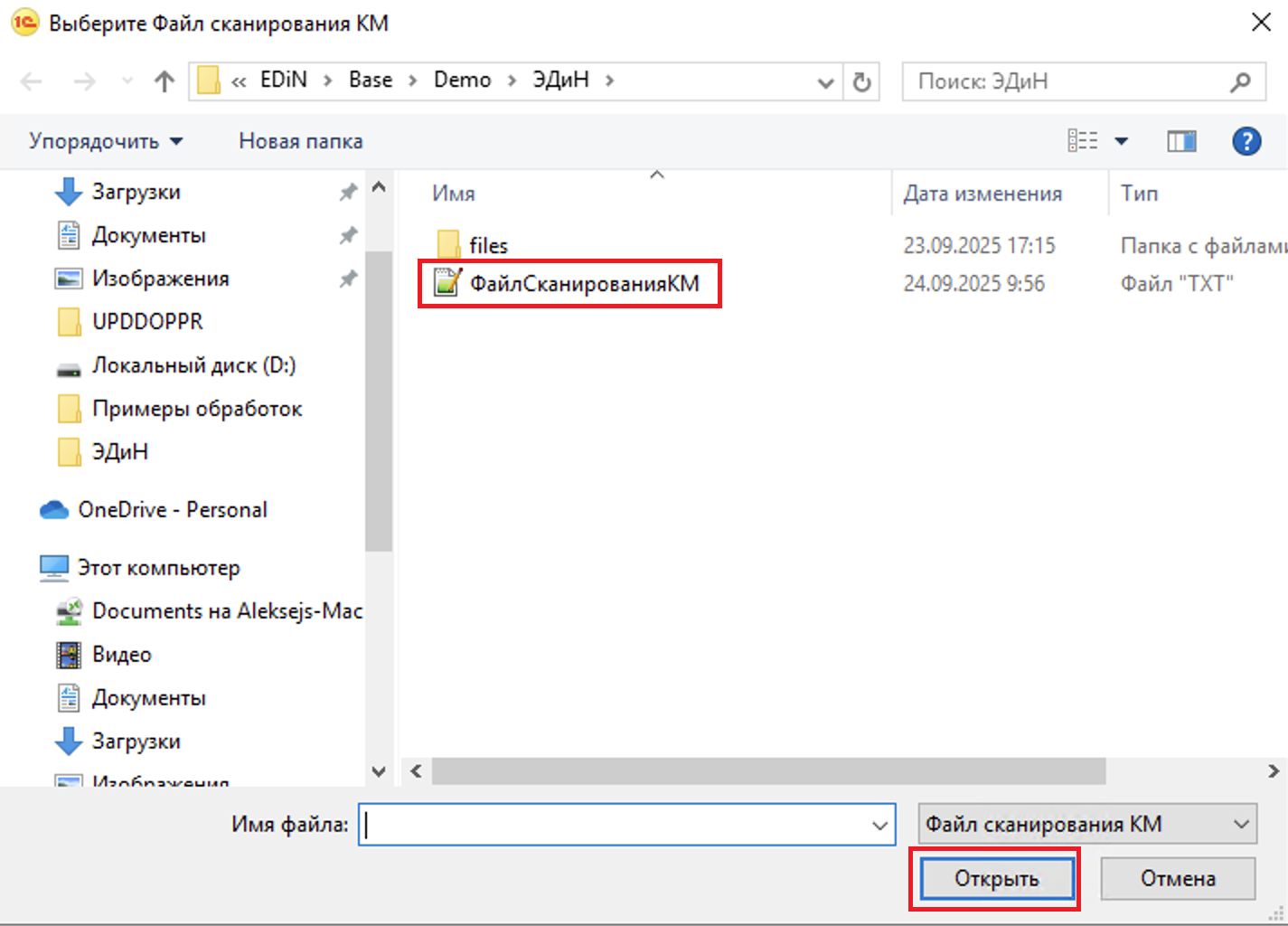This screenshot has width=1288, height=926.
Task: Select OneDrive - Personal in navigation pane
Action: pyautogui.click(x=172, y=510)
